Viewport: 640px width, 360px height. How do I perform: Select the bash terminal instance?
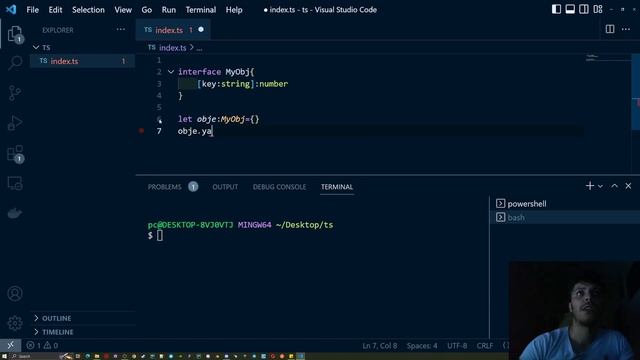[x=565, y=217]
